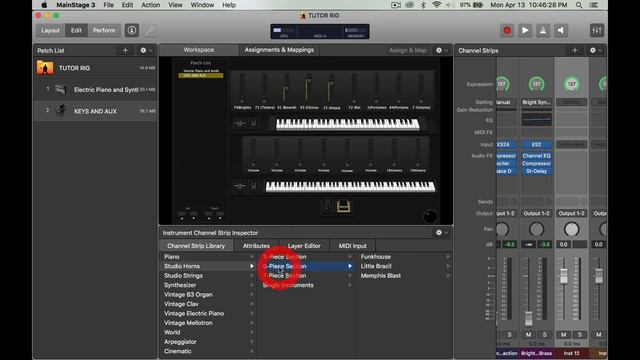Image resolution: width=640 pixels, height=360 pixels.
Task: Open the File menu
Action: pyautogui.click(x=109, y=5)
